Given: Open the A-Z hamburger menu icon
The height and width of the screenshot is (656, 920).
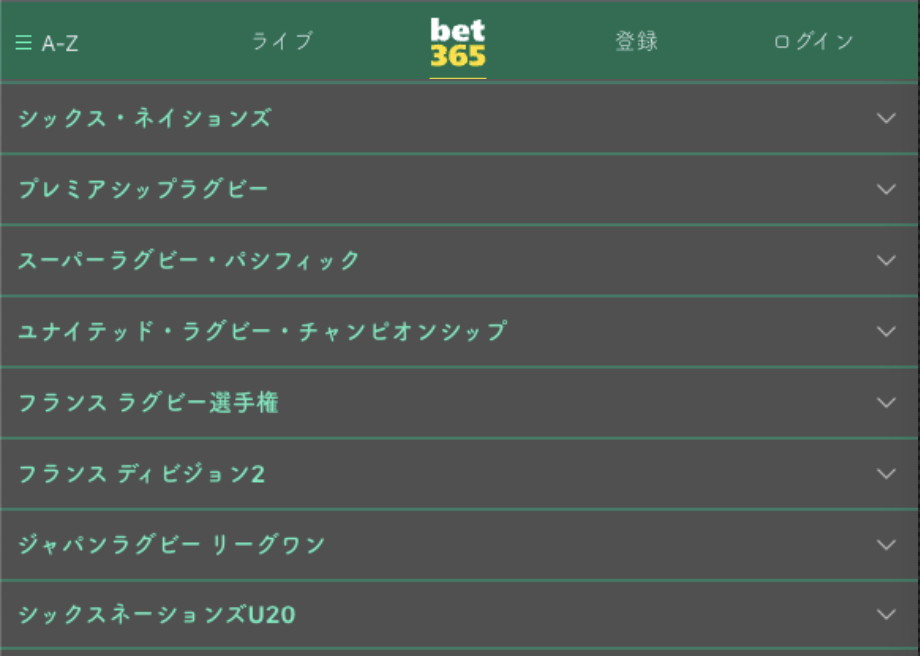Looking at the screenshot, I should pyautogui.click(x=23, y=42).
